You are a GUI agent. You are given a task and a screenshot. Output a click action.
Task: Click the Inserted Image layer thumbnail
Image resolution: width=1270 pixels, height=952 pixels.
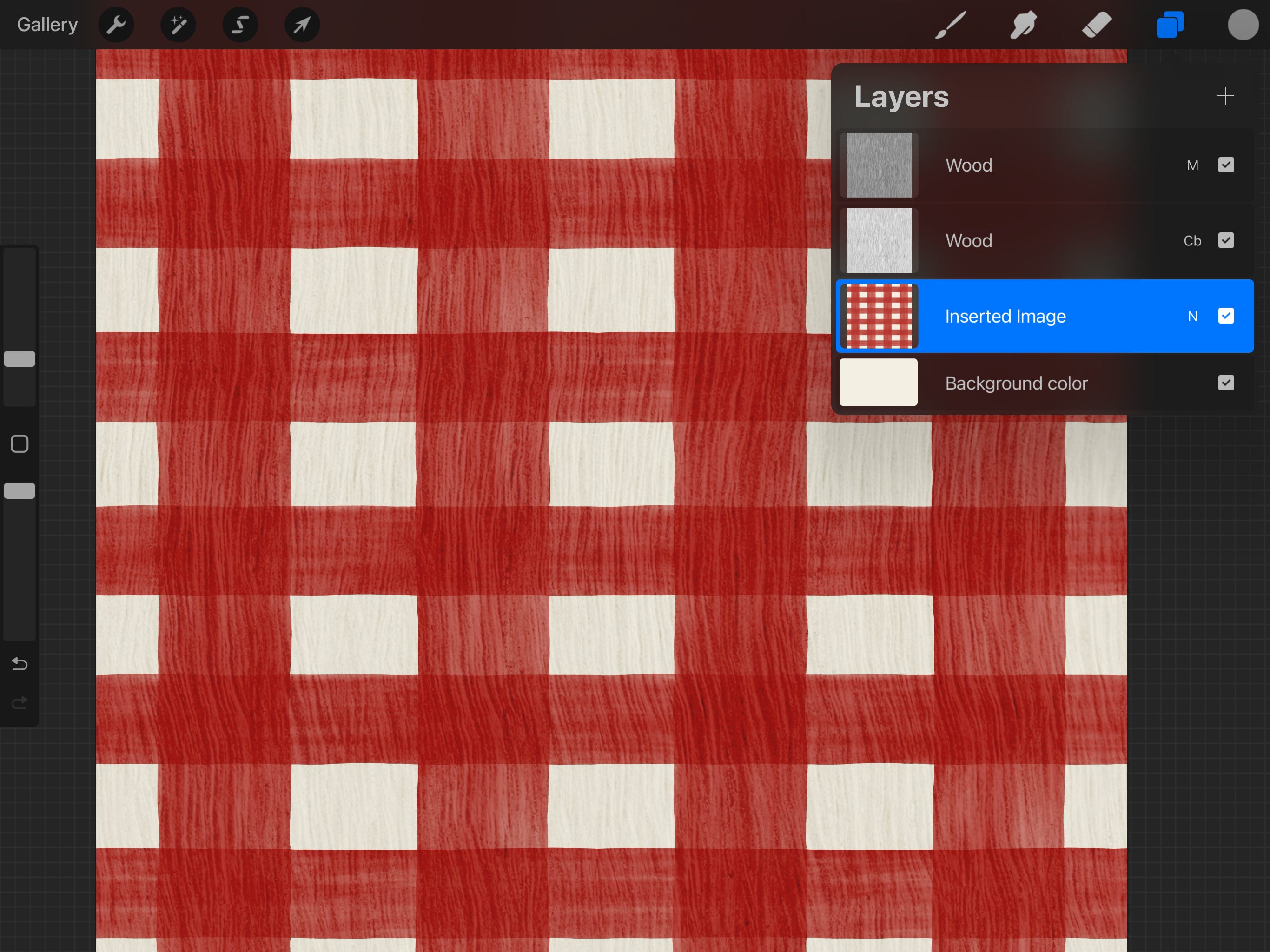pos(879,316)
